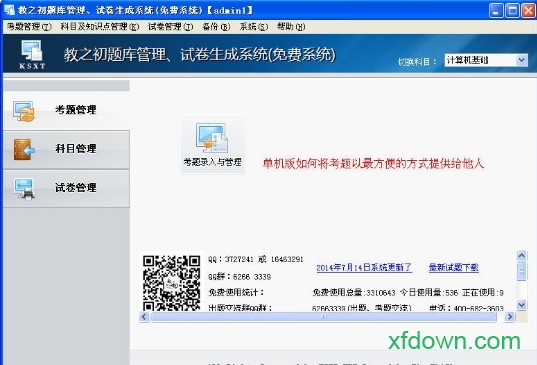Click the 考题录入与管理 caption text
Viewport: 537px width, 365px height.
point(213,162)
